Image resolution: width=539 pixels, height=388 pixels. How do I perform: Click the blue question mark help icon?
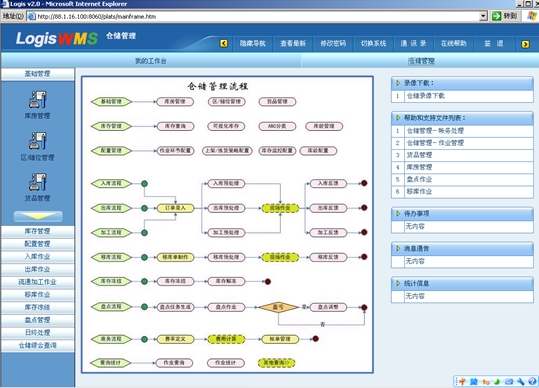tap(532, 381)
